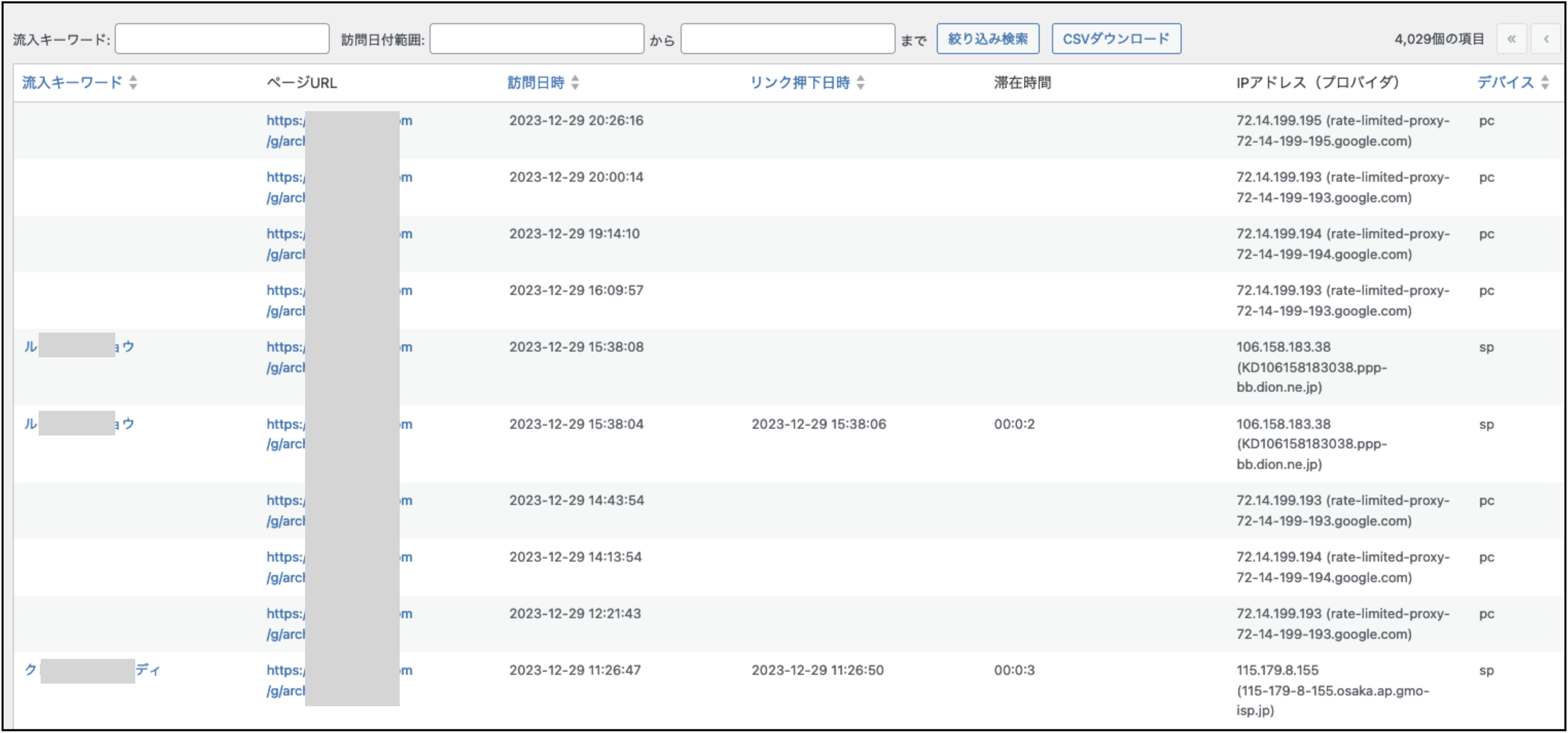Click sort arrows beside 流入キーワード header
1568x733 pixels.
(133, 82)
